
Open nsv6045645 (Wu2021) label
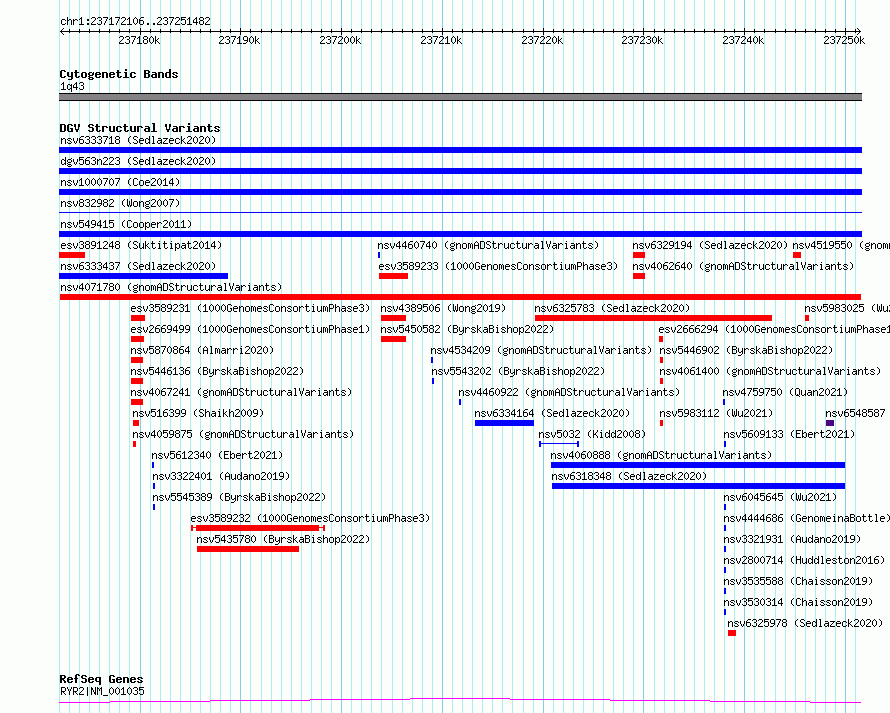pos(780,497)
